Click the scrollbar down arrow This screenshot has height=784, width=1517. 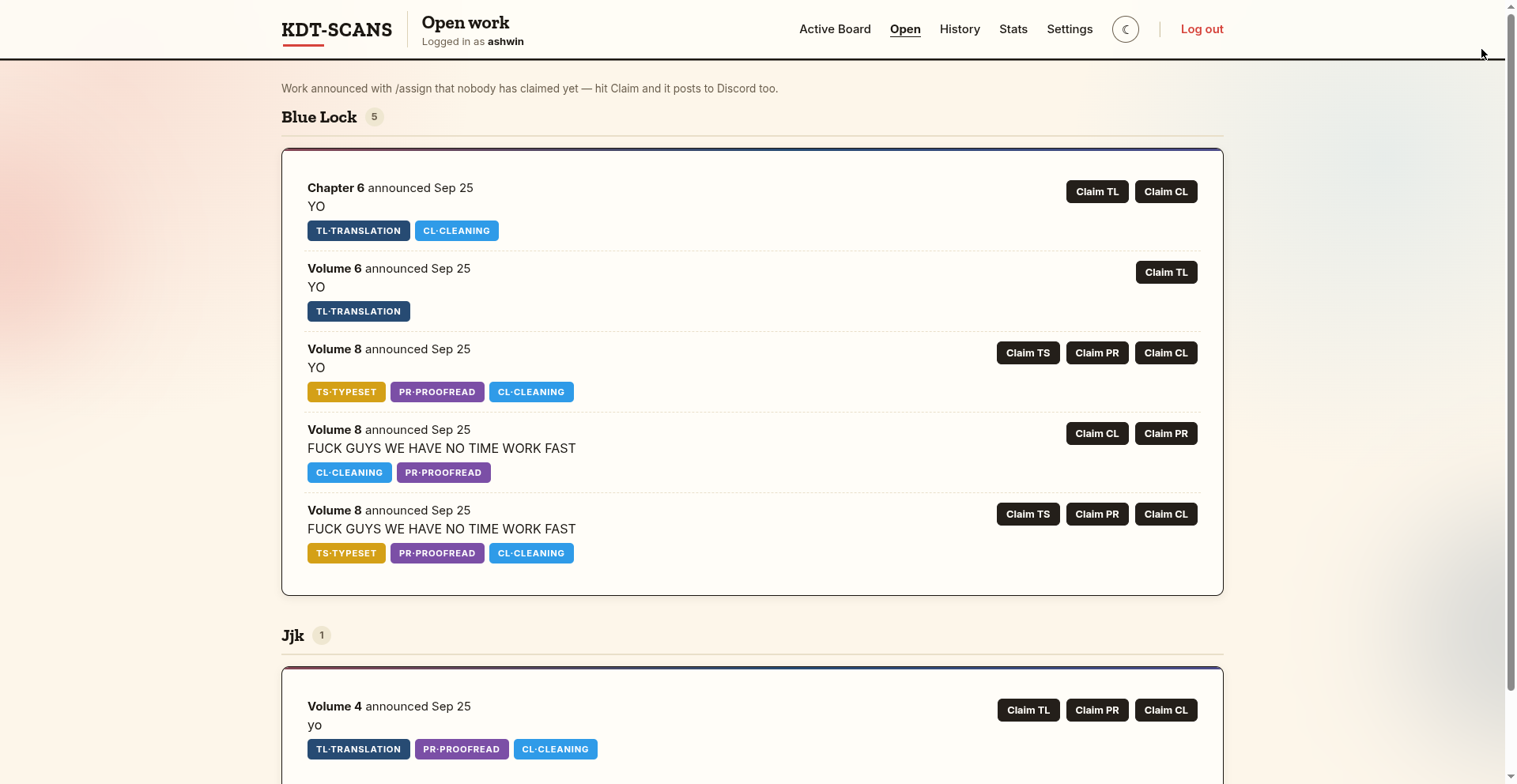point(1511,778)
